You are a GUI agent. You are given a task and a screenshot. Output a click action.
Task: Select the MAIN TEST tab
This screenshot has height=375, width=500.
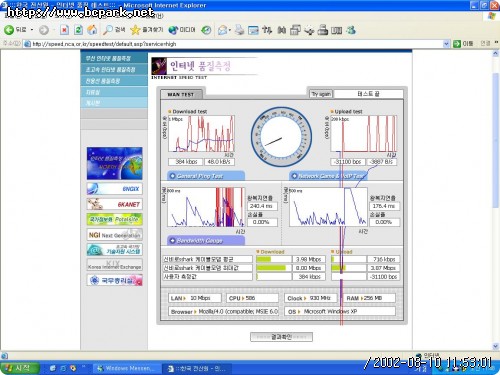pos(180,94)
